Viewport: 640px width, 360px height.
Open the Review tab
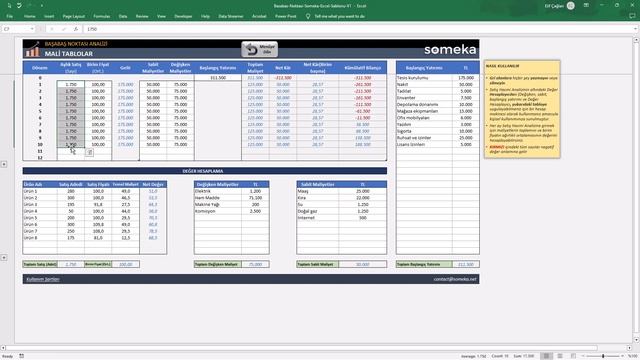(x=142, y=16)
